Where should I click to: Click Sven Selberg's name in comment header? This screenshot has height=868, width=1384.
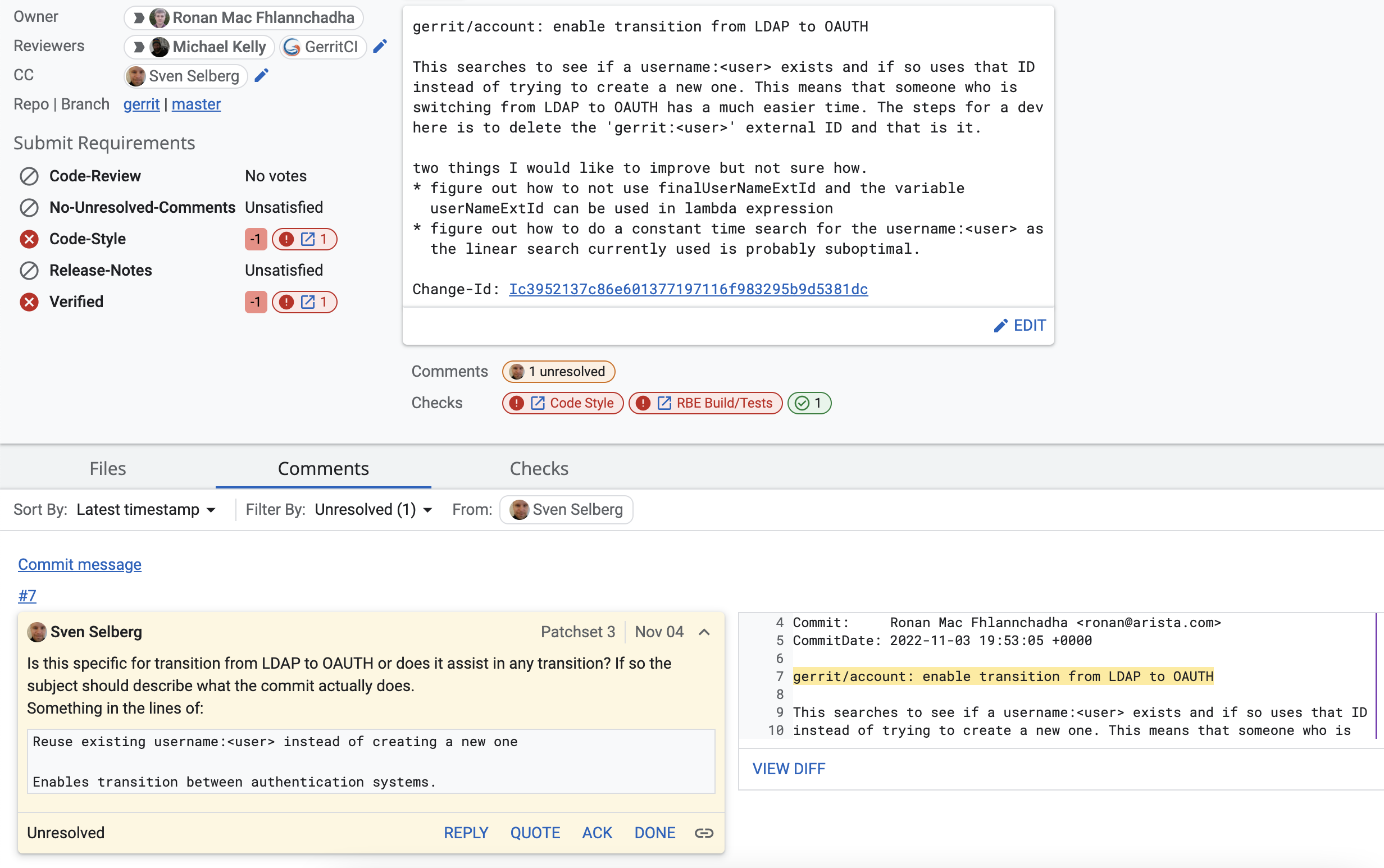click(x=96, y=632)
